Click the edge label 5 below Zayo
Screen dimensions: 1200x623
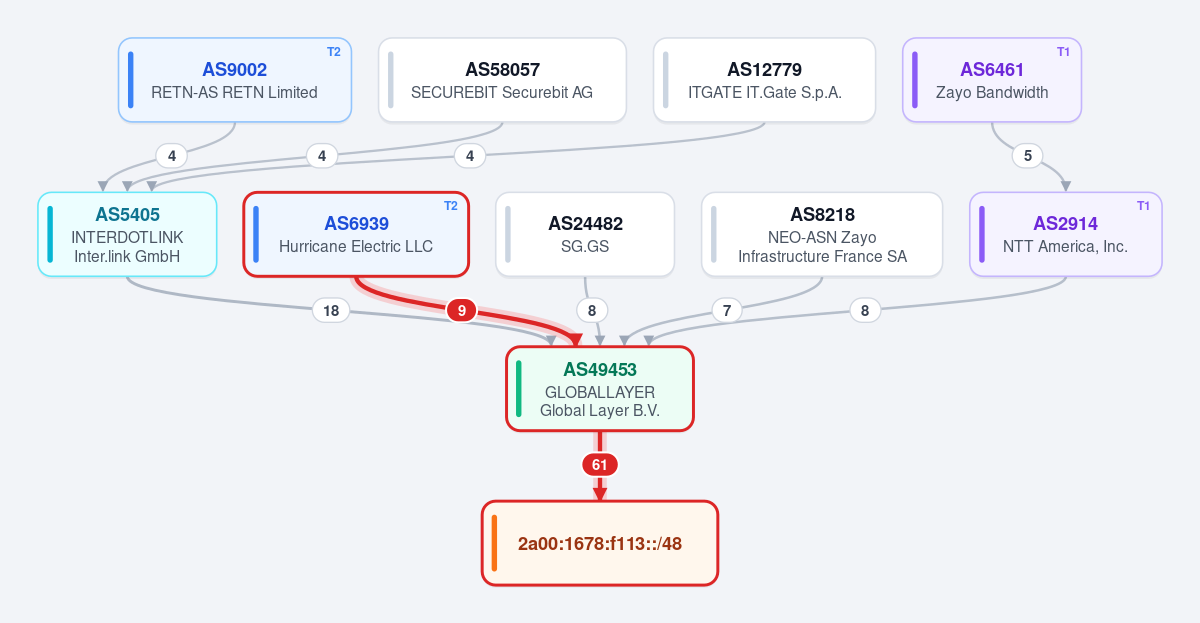click(1027, 156)
